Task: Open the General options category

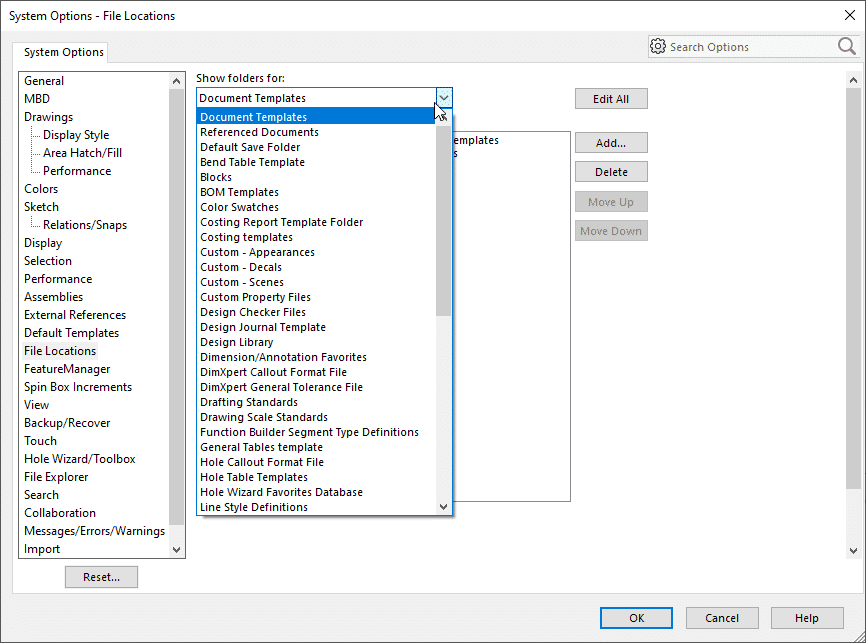Action: (x=44, y=81)
